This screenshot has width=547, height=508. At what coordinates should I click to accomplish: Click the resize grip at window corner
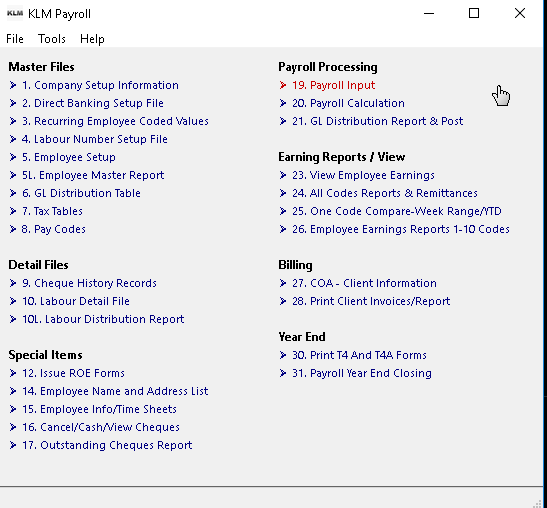[x=538, y=503]
